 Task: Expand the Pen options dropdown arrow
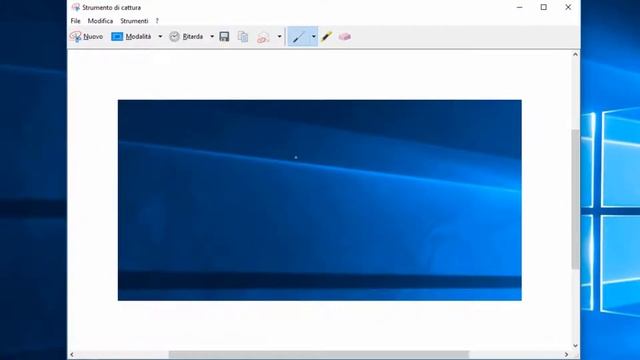[x=313, y=37]
